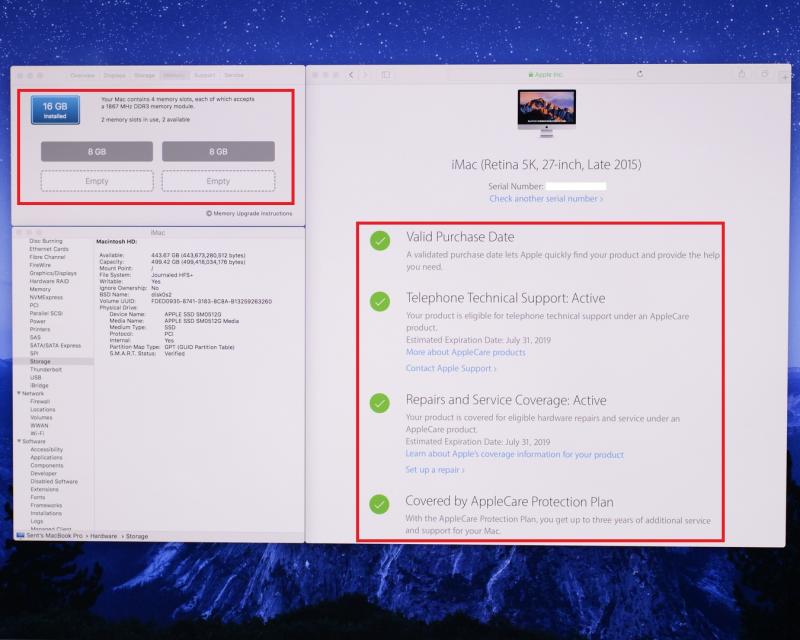Select Graphics/Displays in the sidebar
Screen dimensions: 800x640
(53, 273)
